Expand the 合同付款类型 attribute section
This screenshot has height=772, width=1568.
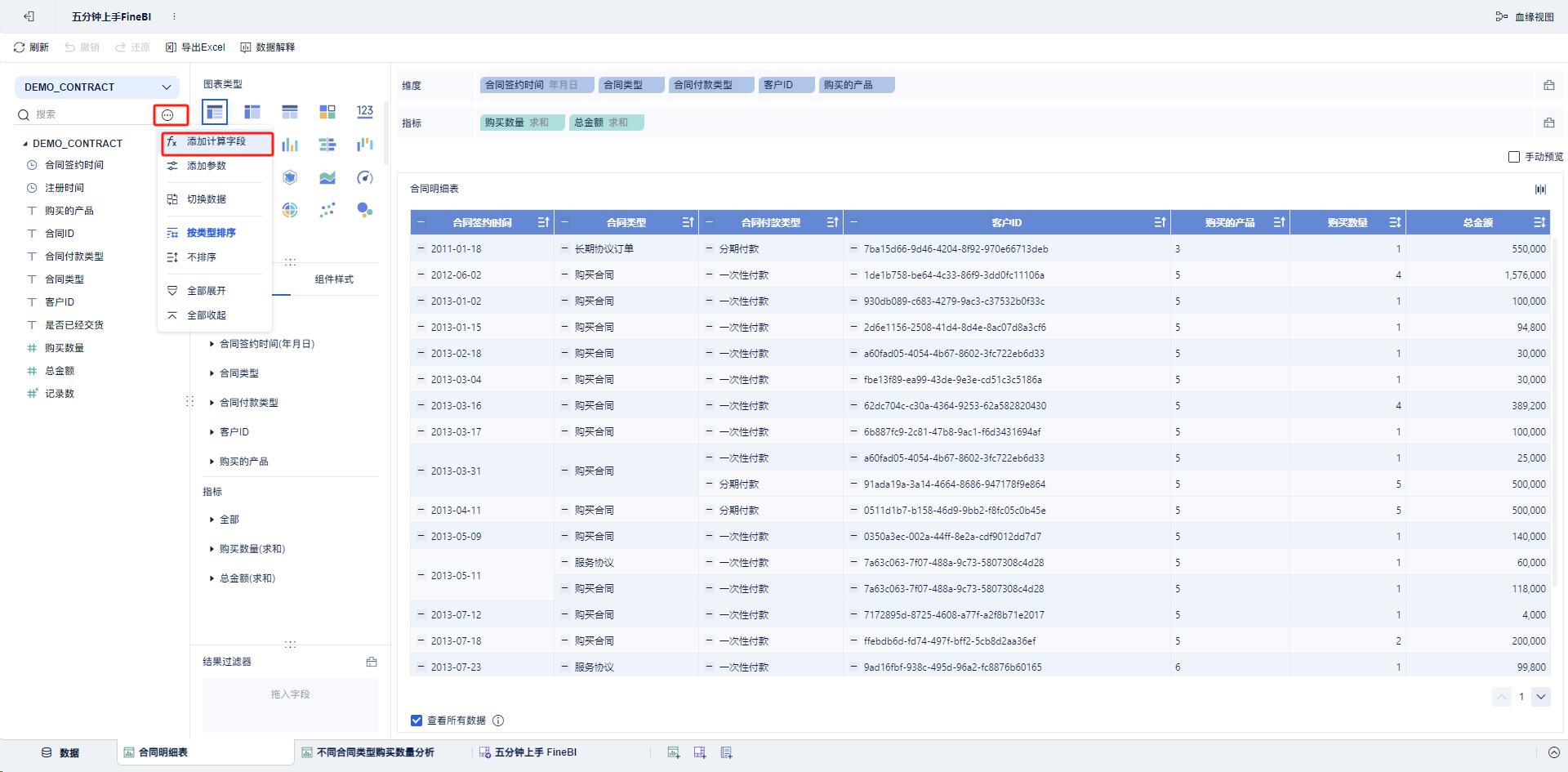[x=212, y=403]
